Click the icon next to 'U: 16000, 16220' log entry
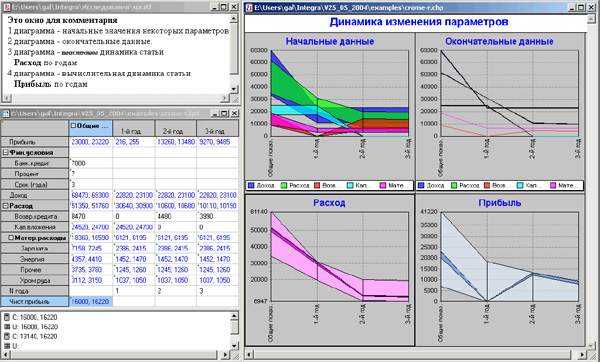This screenshot has width=600, height=362. (x=7, y=327)
